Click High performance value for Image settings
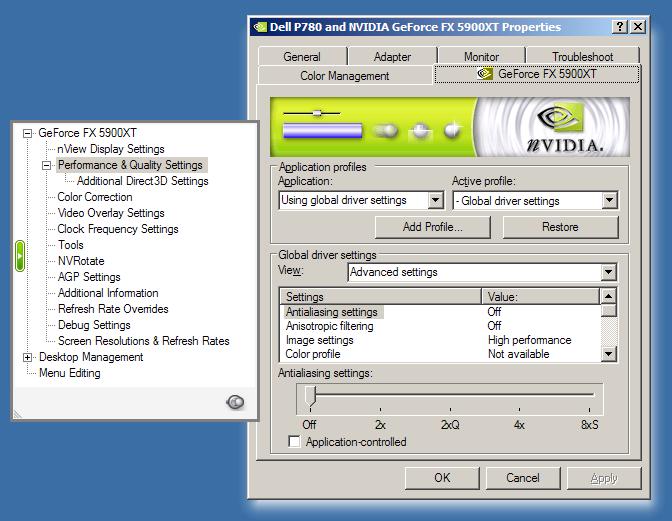The width and height of the screenshot is (672, 521). click(529, 340)
